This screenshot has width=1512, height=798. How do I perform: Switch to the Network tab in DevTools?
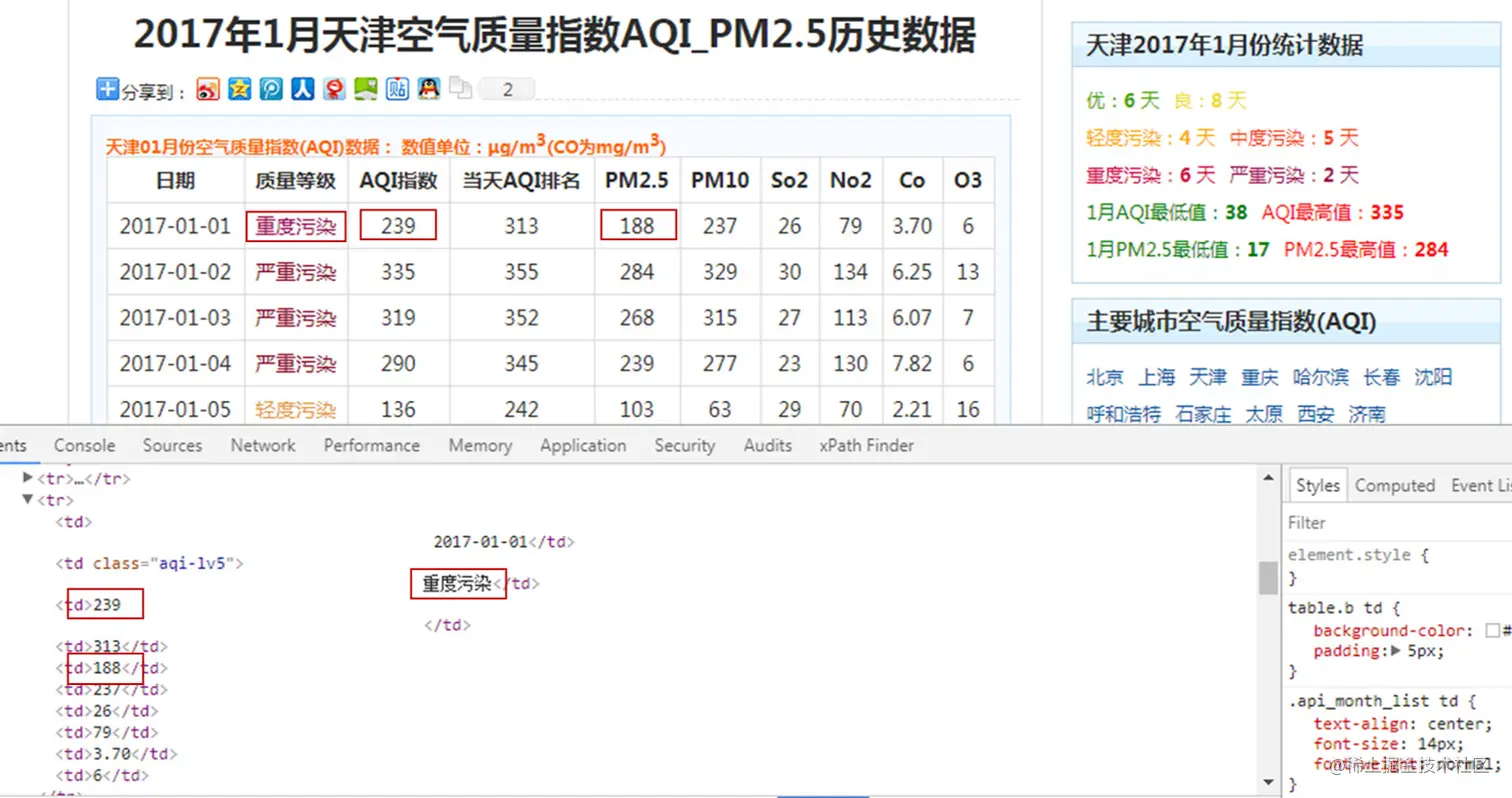(x=262, y=445)
